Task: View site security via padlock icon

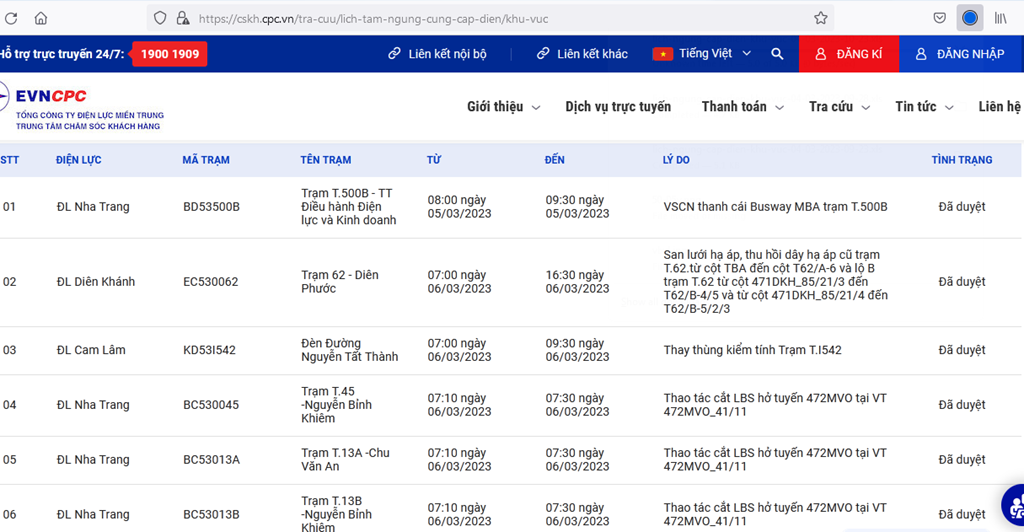Action: coord(182,18)
